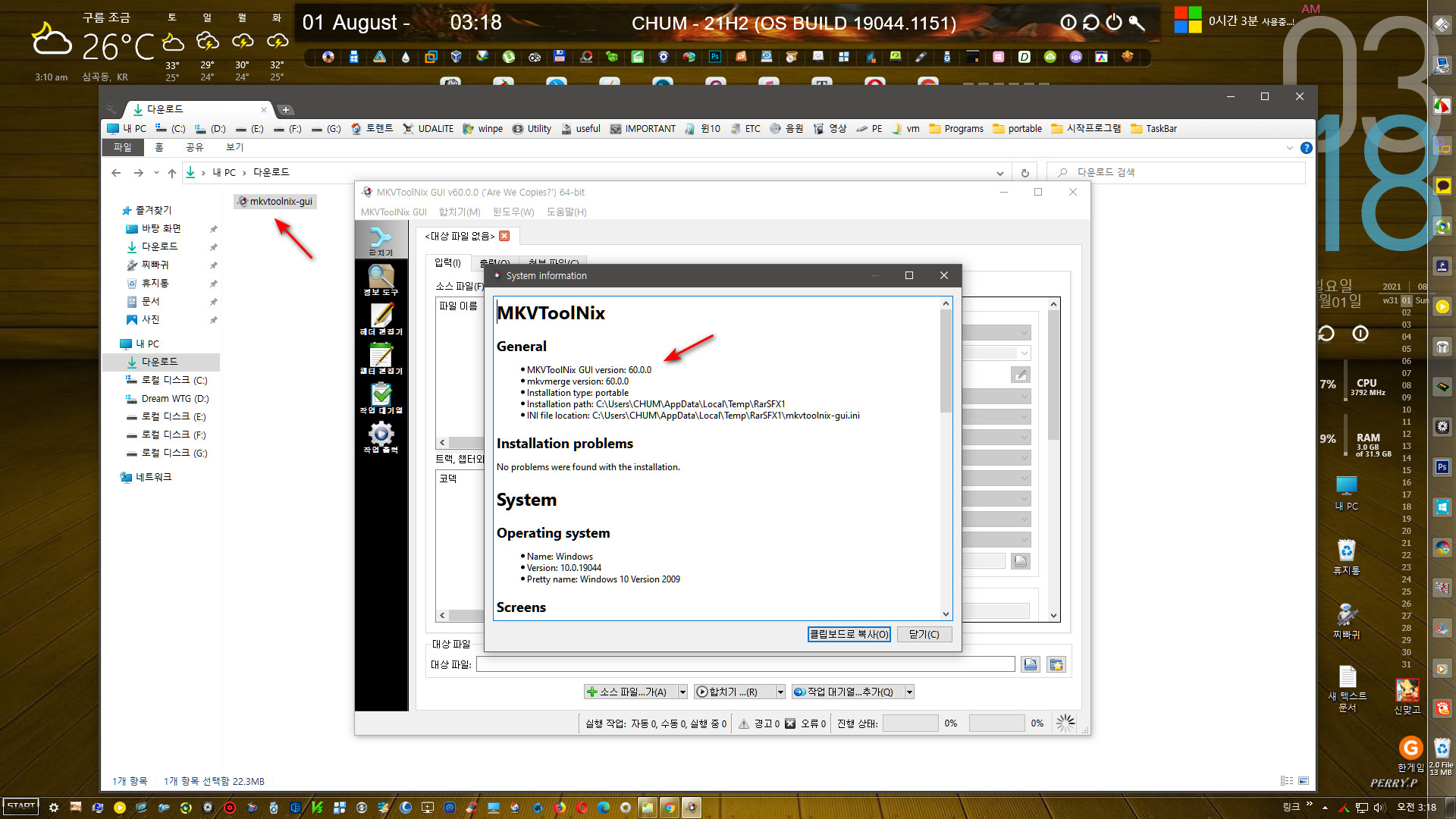Viewport: 1456px width, 819px height.
Task: Expand the Explorer ribbon chevron
Action: point(1290,148)
